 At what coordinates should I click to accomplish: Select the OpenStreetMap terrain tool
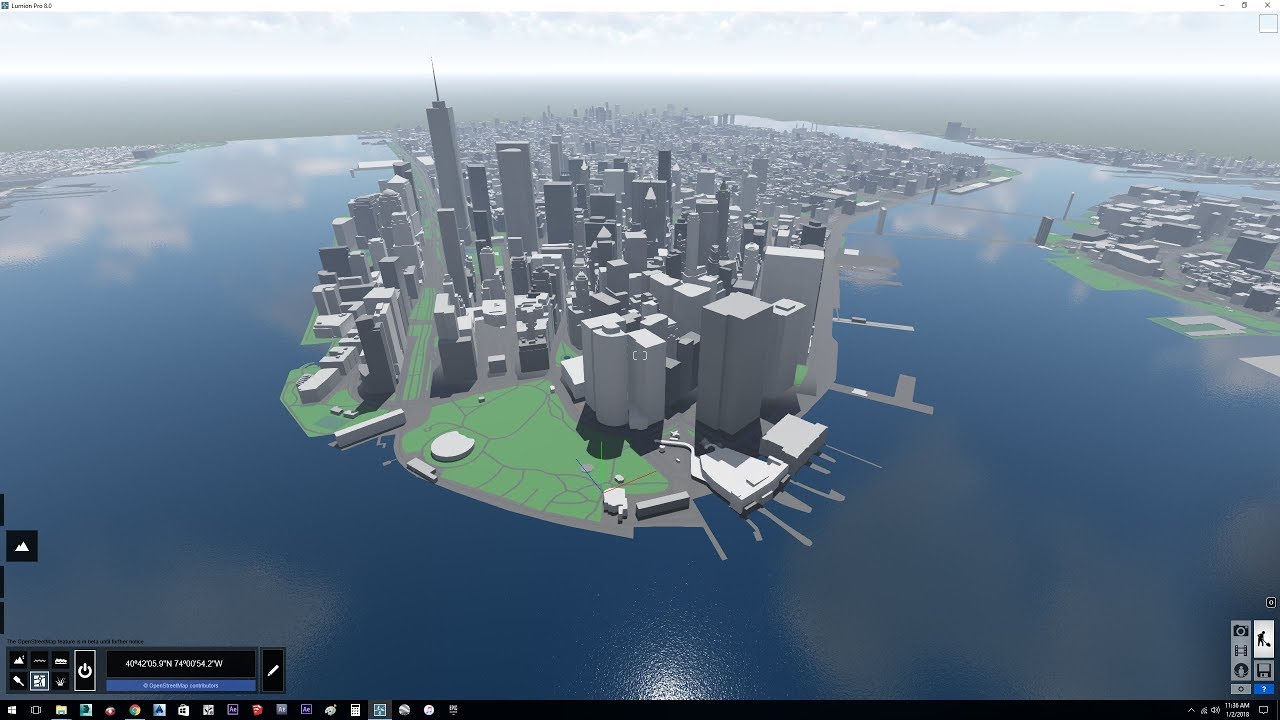click(x=39, y=680)
